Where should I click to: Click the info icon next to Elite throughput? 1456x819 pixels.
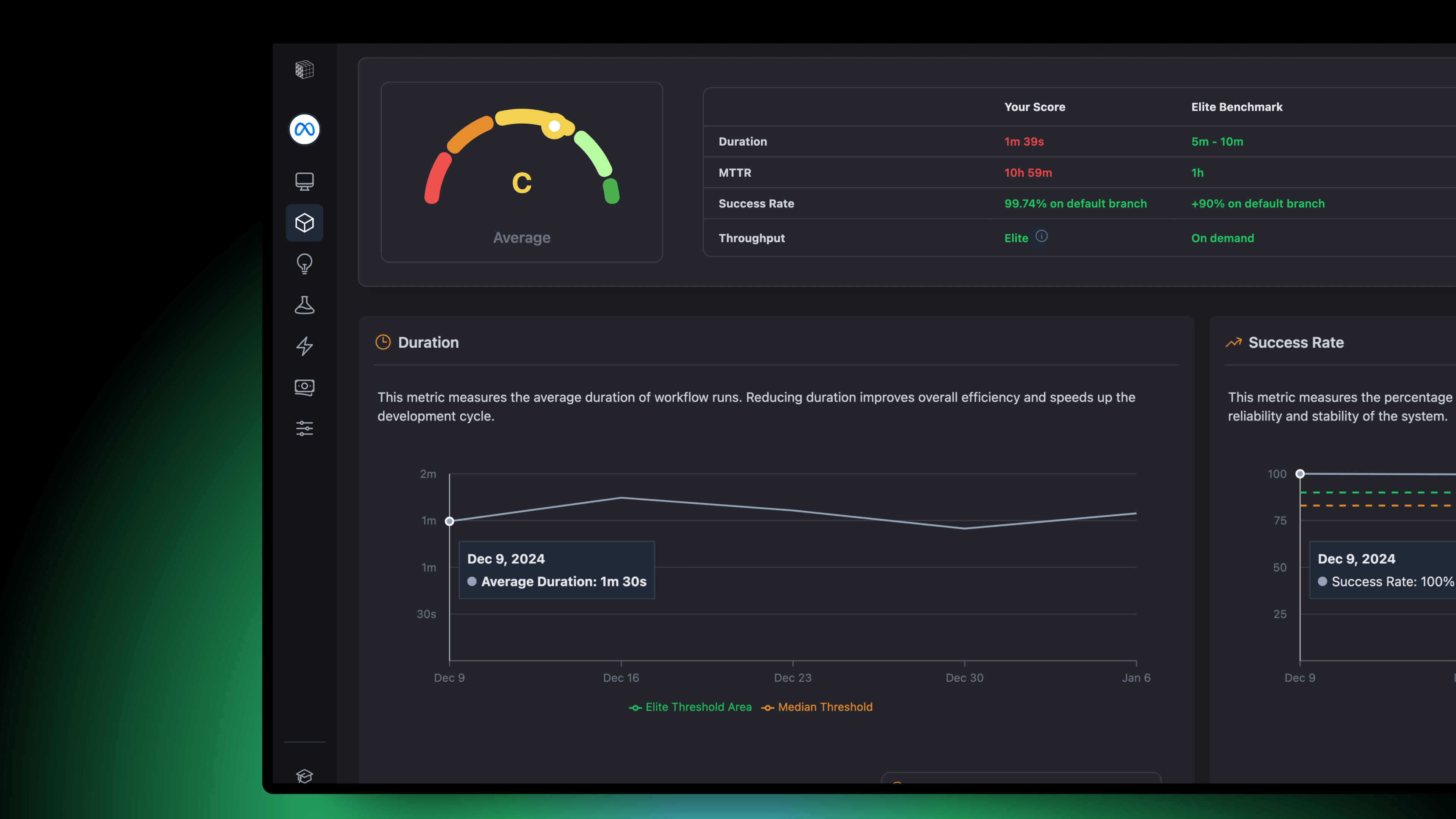[1041, 236]
